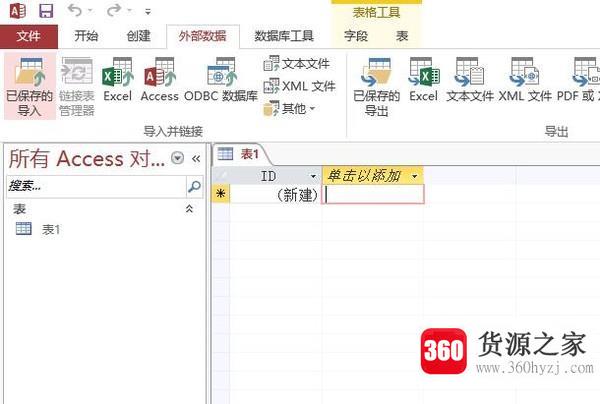Open the 数据库工具 ribbon tab

(x=284, y=36)
